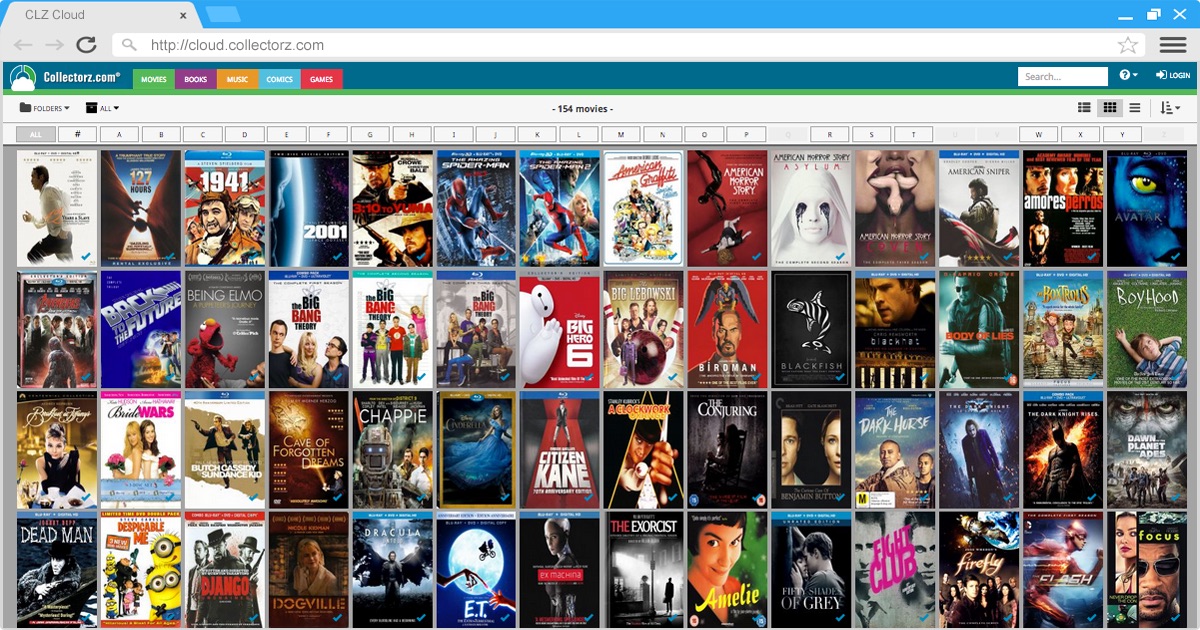Open the Fight Club cover
The image size is (1200, 630).
pos(895,569)
